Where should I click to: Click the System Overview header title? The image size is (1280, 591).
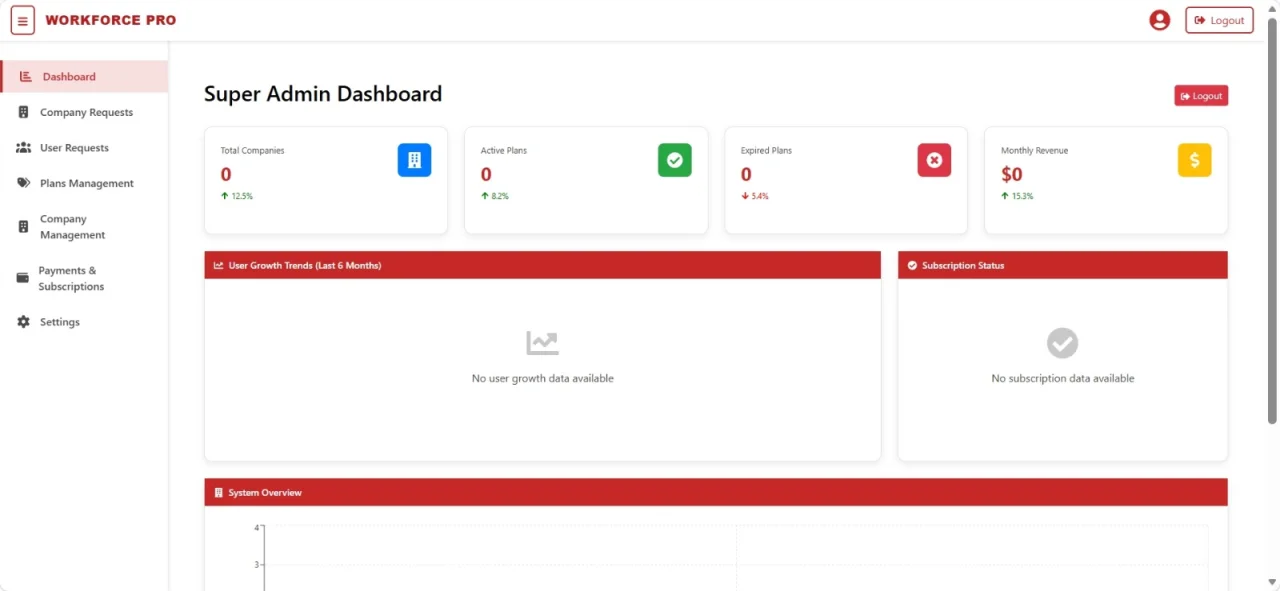pyautogui.click(x=265, y=493)
